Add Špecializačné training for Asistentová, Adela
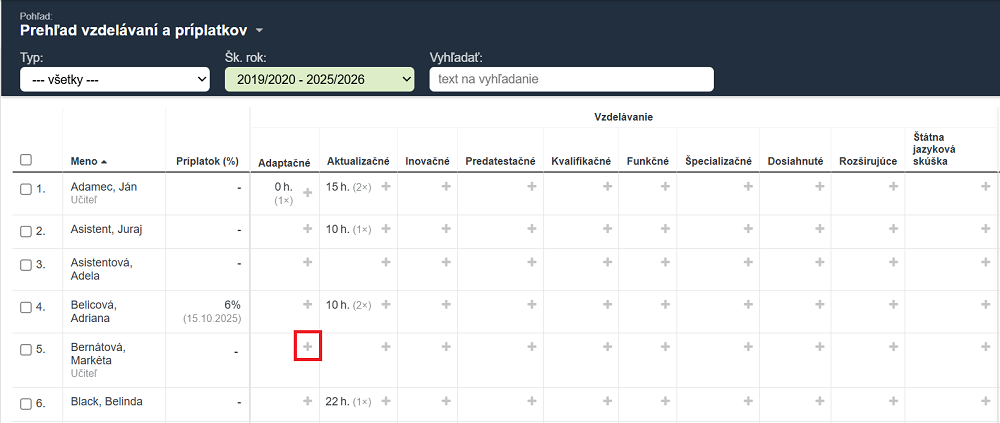The width and height of the screenshot is (1000, 423). click(x=748, y=262)
